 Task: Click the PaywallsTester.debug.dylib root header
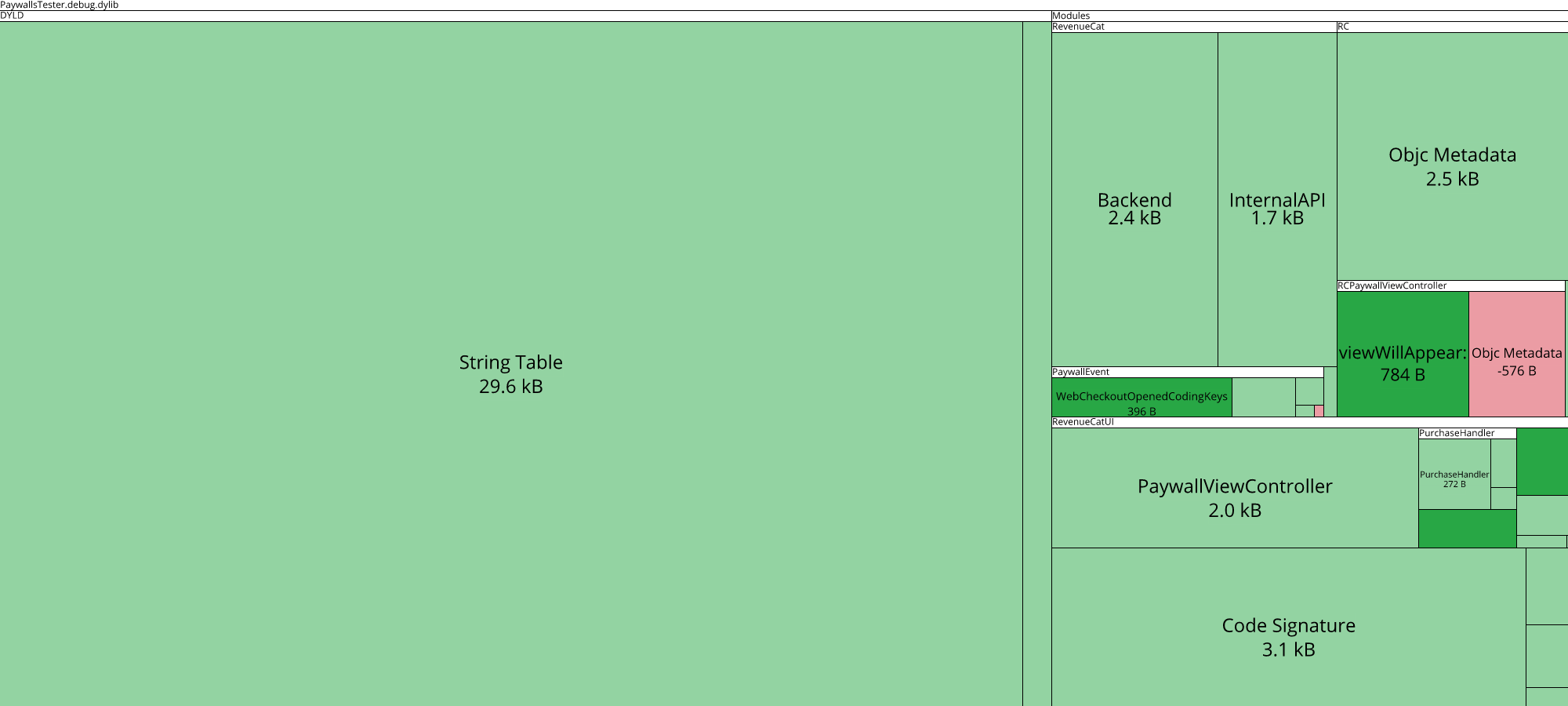784,5
